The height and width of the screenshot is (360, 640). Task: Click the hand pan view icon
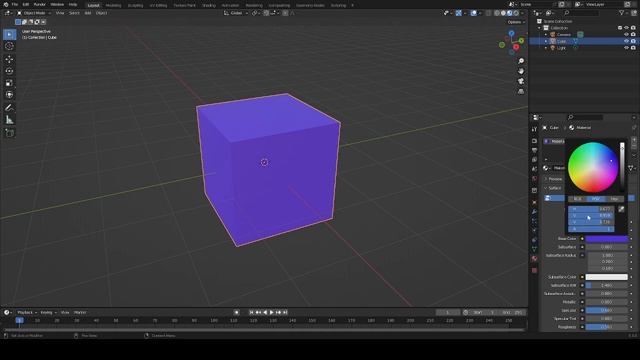click(521, 71)
